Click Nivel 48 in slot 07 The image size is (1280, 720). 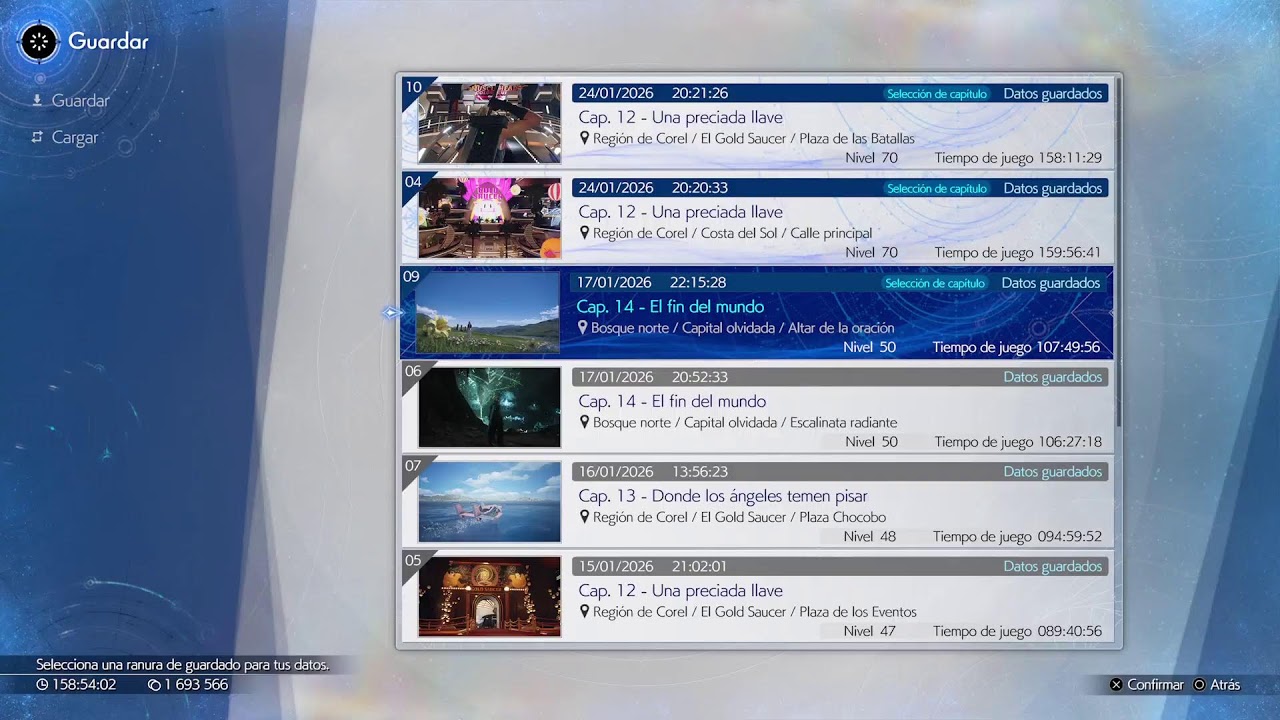(x=870, y=537)
